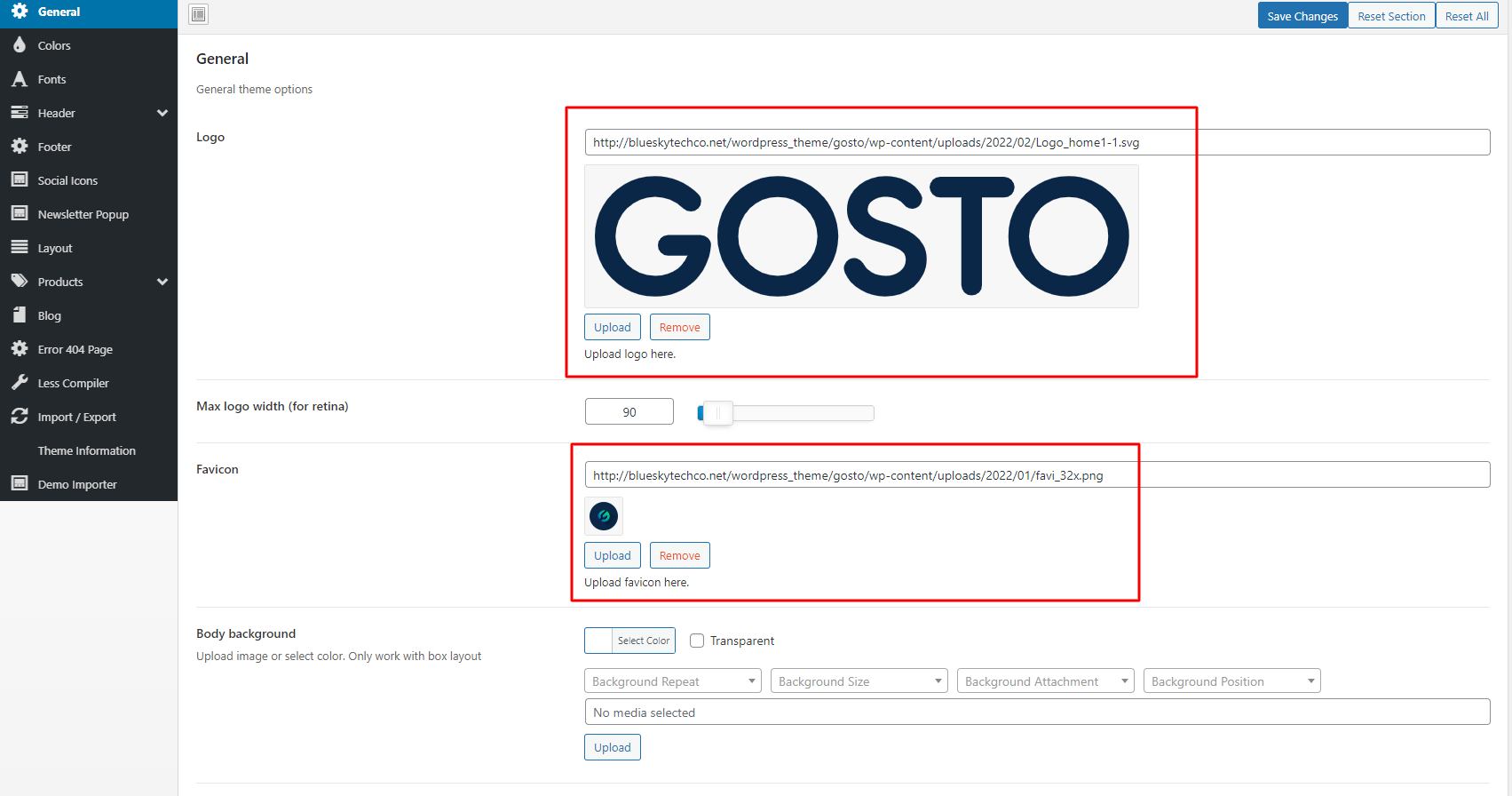Image resolution: width=1512 pixels, height=796 pixels.
Task: Click the Blog page icon
Action: [x=20, y=315]
